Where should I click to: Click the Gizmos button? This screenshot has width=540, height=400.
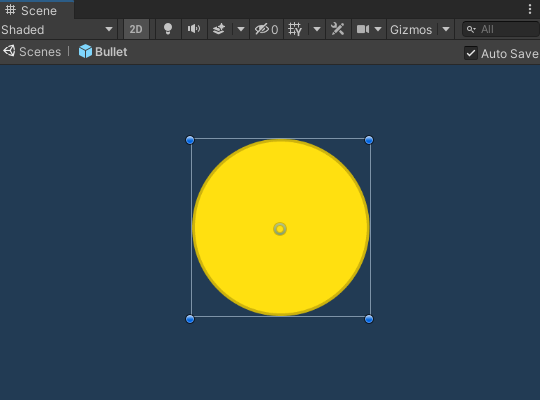point(411,30)
